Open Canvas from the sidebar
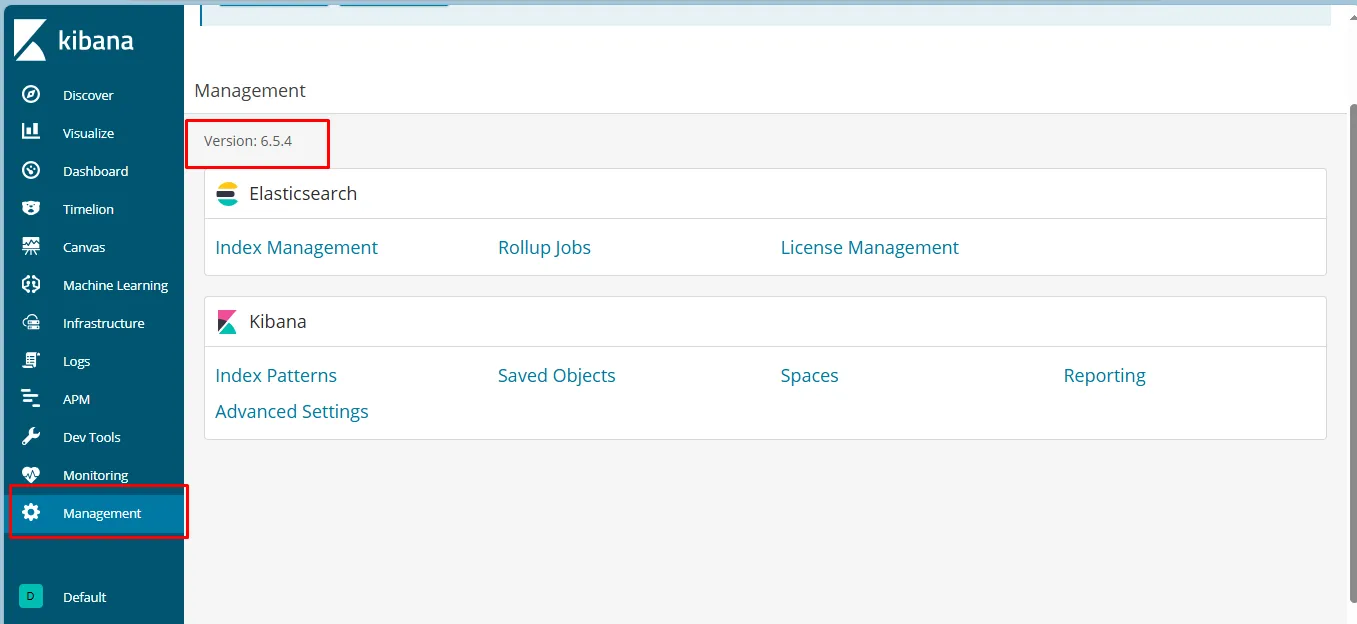1357x624 pixels. (84, 247)
